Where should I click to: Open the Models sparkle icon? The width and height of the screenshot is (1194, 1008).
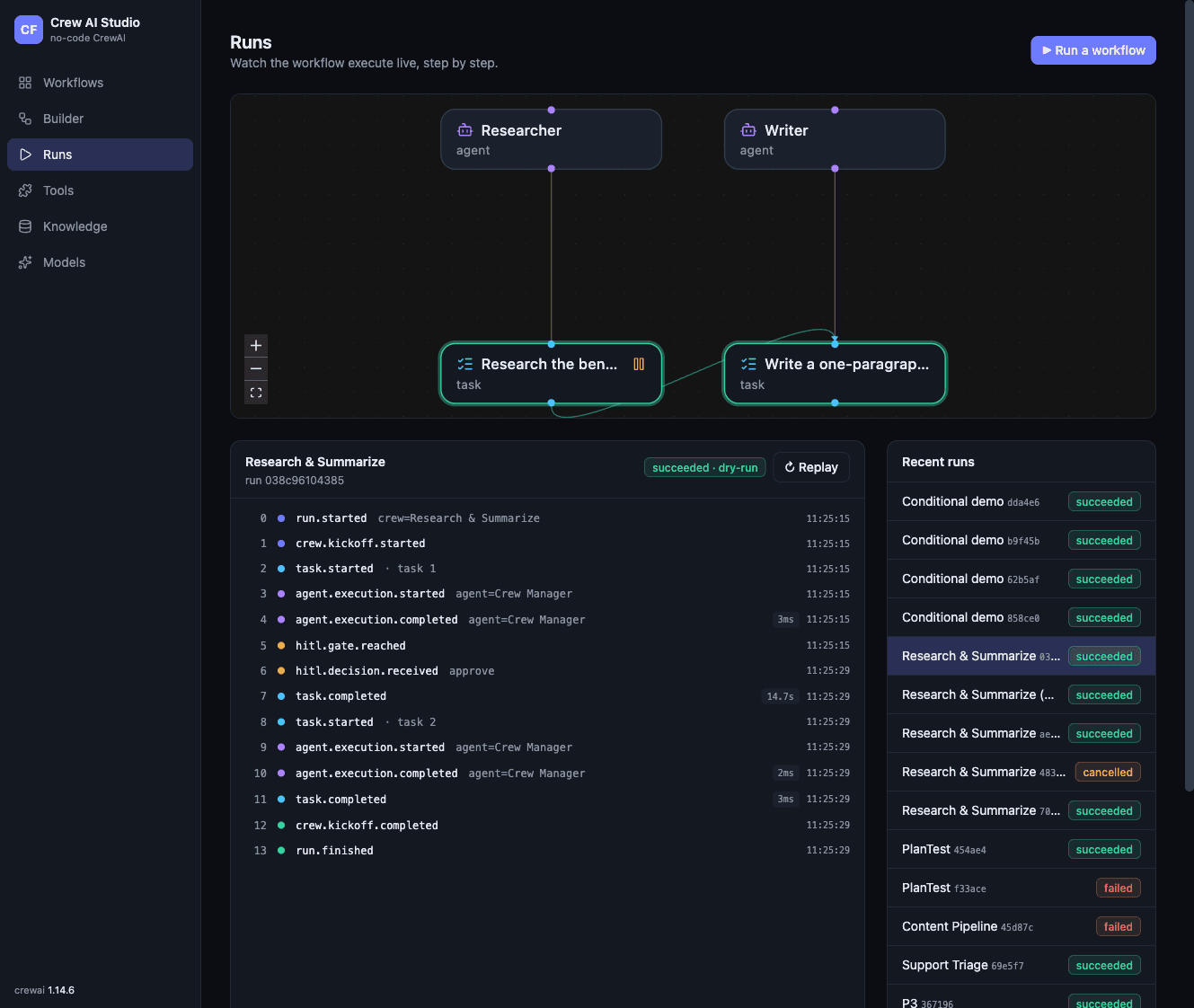click(x=25, y=262)
